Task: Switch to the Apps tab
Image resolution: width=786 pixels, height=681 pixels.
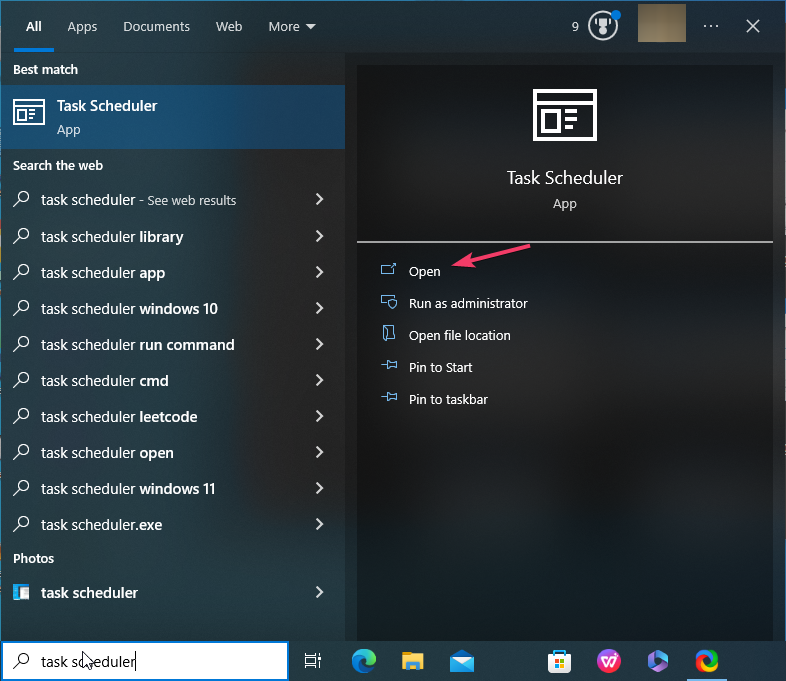Action: [82, 27]
